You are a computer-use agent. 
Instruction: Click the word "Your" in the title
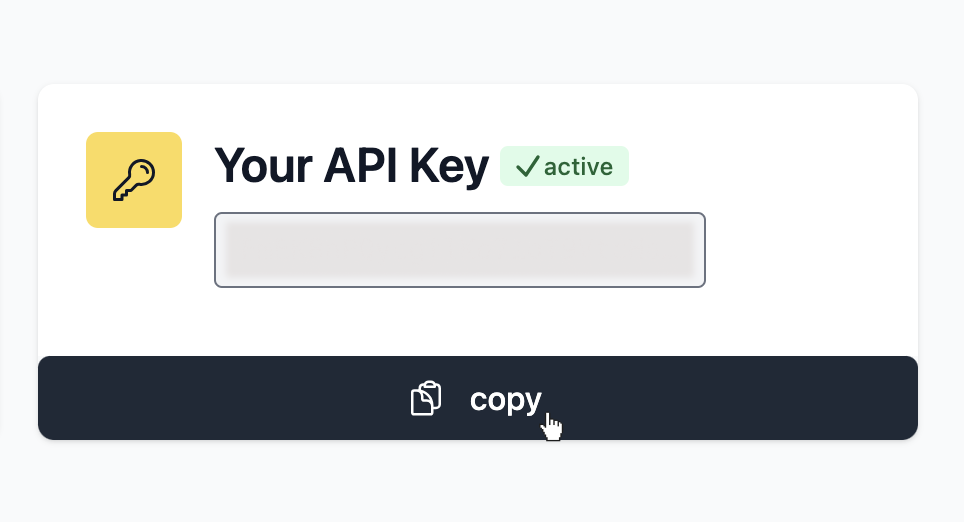[263, 166]
